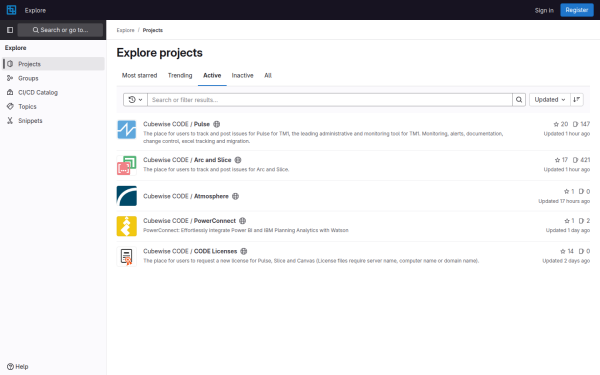Viewport: 600px width, 375px height.
Task: Open Cubewise CODE / Pulse project link
Action: pos(176,124)
